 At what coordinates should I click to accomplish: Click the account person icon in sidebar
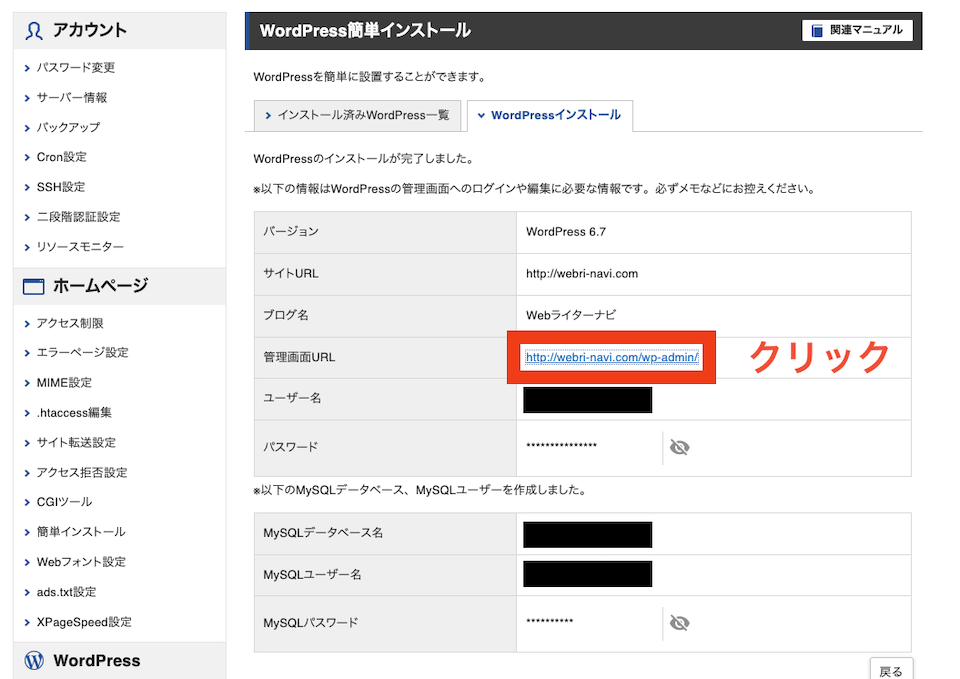click(x=34, y=31)
